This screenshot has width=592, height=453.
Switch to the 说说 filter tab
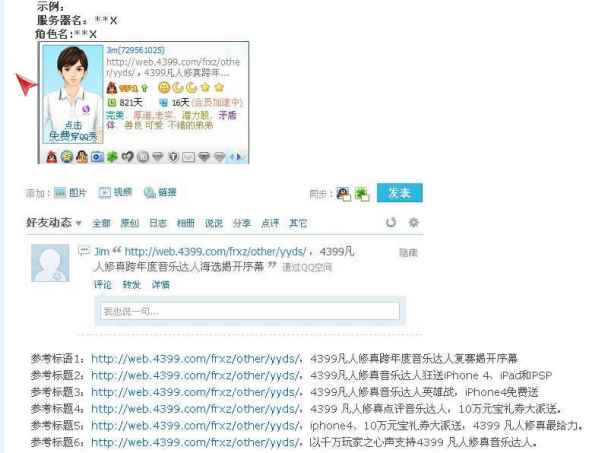pyautogui.click(x=214, y=223)
